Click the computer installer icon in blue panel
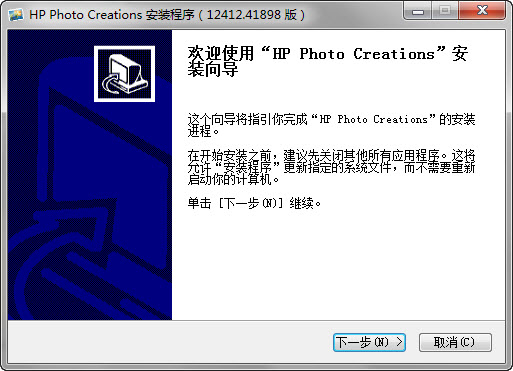Image resolution: width=513 pixels, height=371 pixels. coord(124,74)
